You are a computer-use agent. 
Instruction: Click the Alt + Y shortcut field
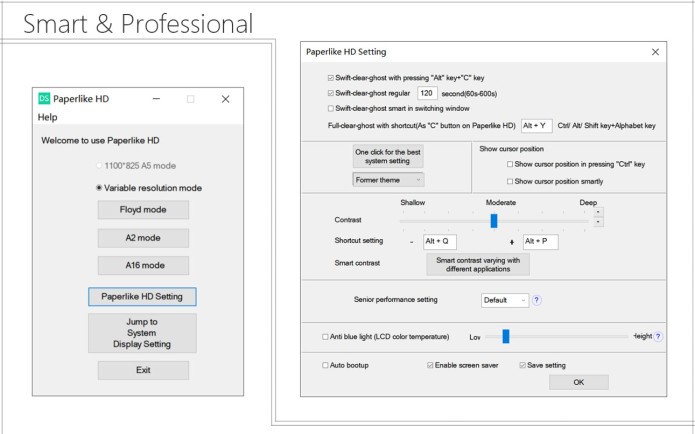click(537, 126)
